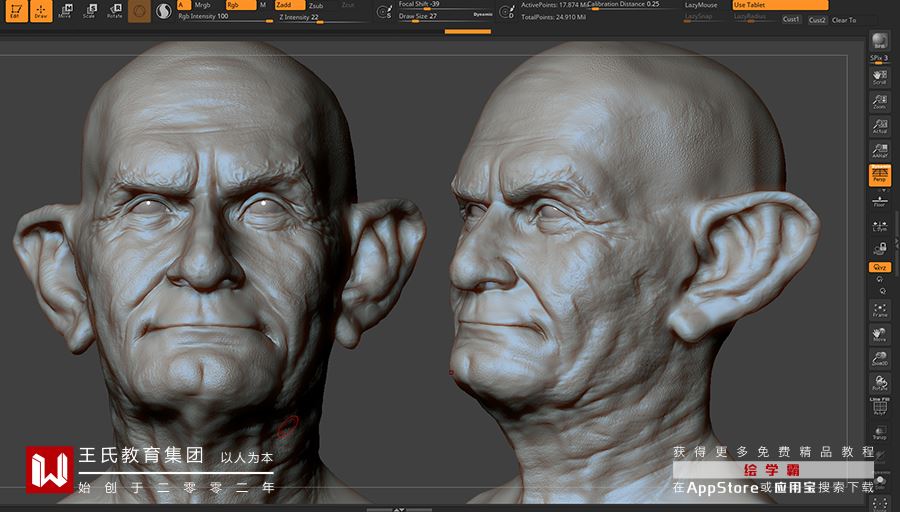Set canvas to Actual size
Screen dimensions: 900x512
coord(879,126)
